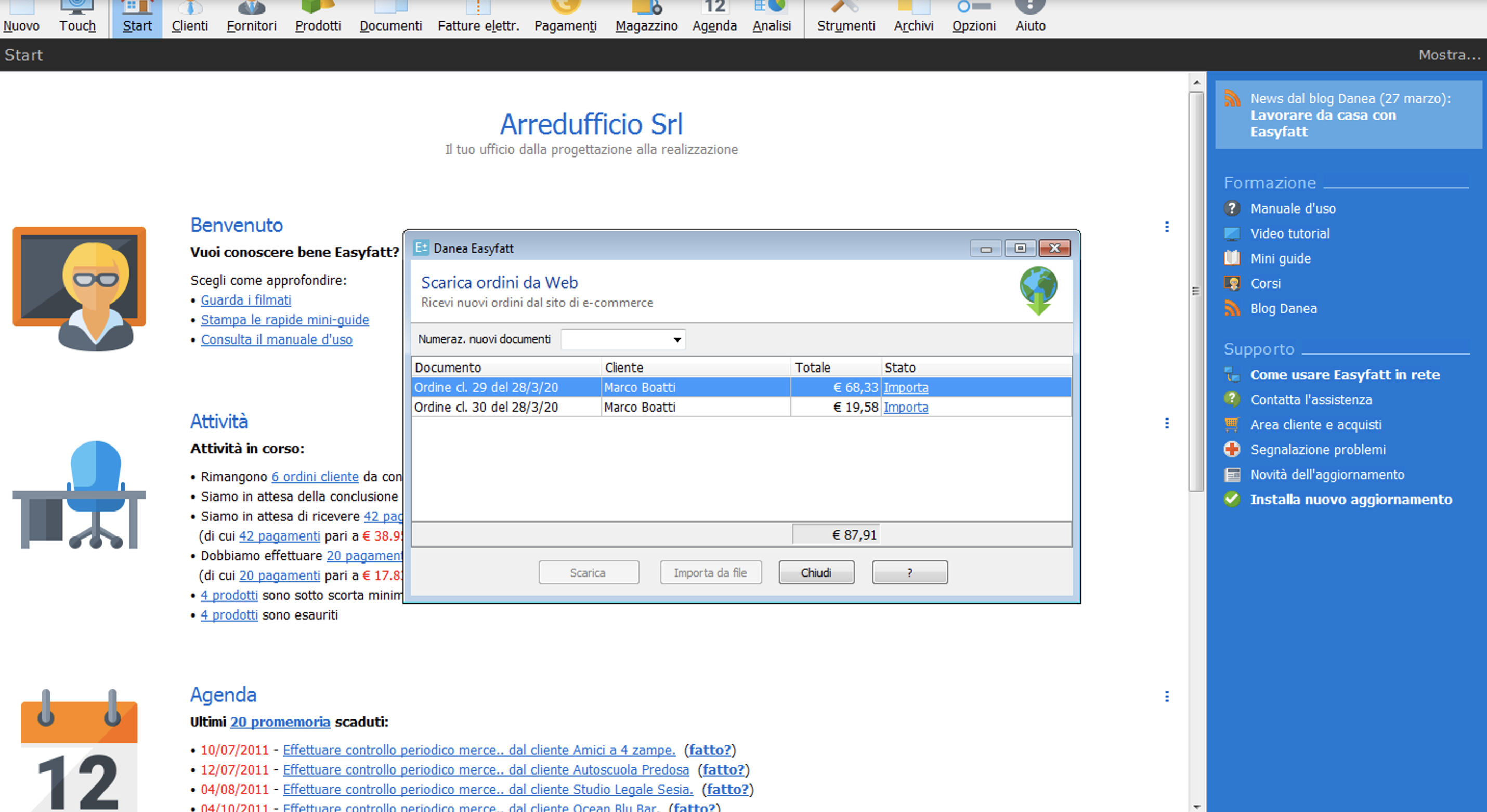This screenshot has width=1487, height=812.
Task: Open the Benvenuto section options menu
Action: (1167, 227)
